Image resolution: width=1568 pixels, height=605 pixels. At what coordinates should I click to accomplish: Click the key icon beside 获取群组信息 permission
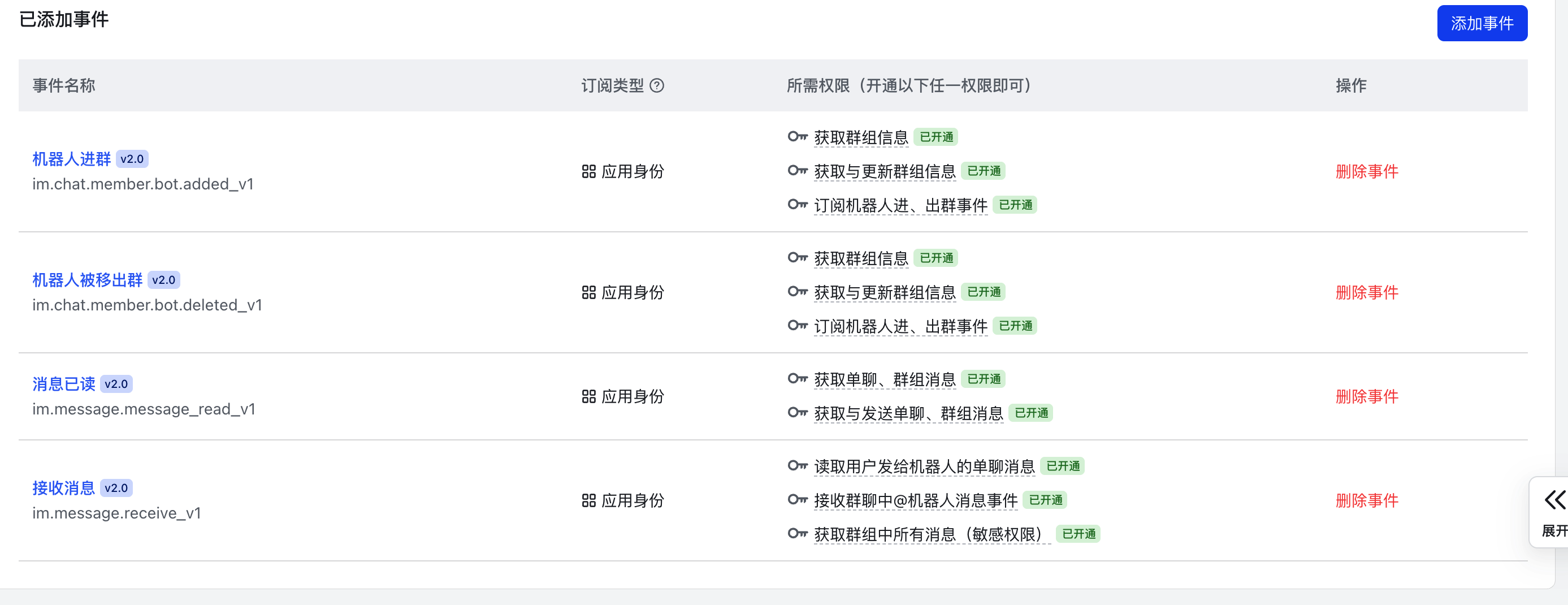796,137
